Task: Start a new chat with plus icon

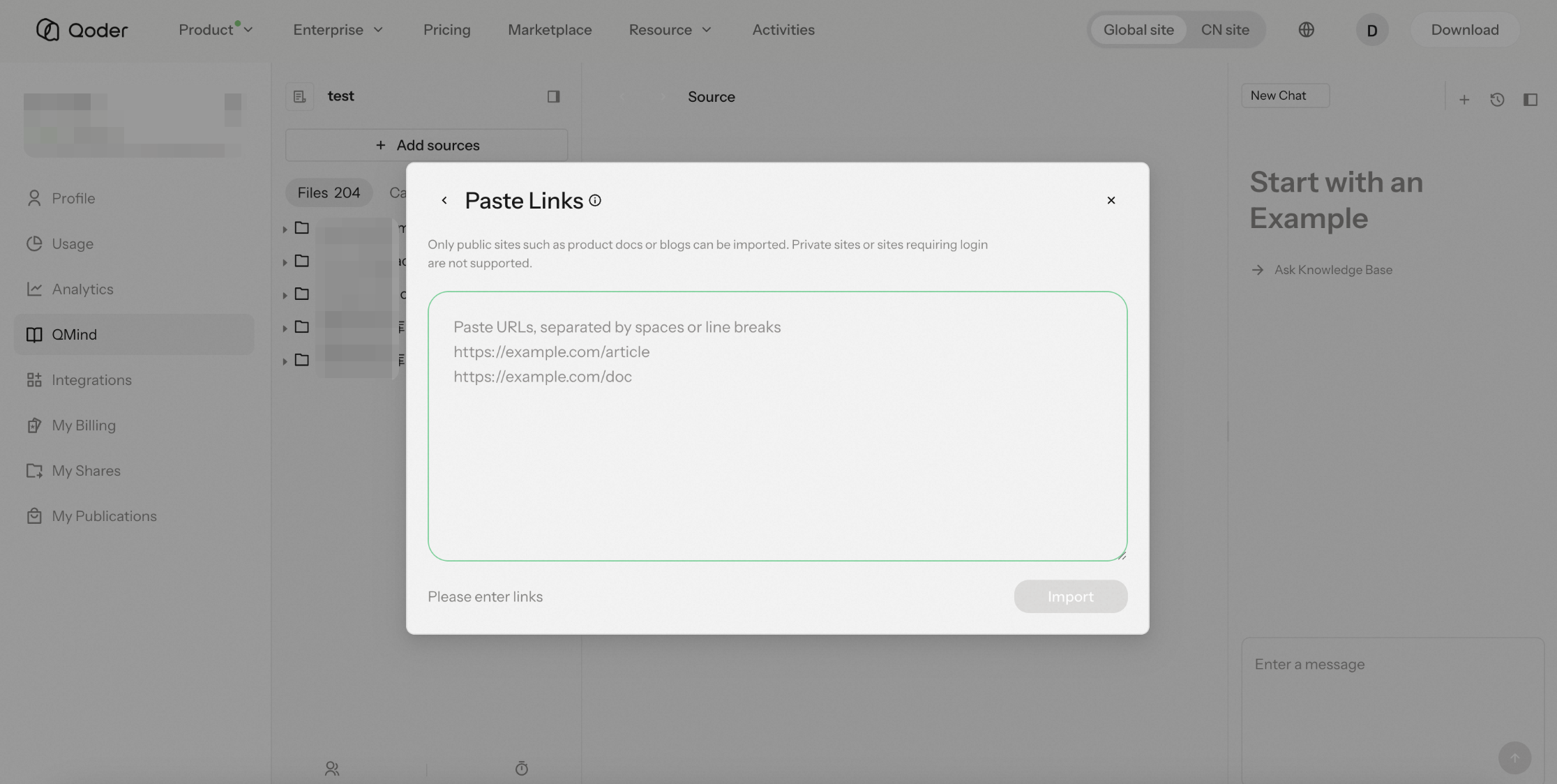Action: point(1464,100)
